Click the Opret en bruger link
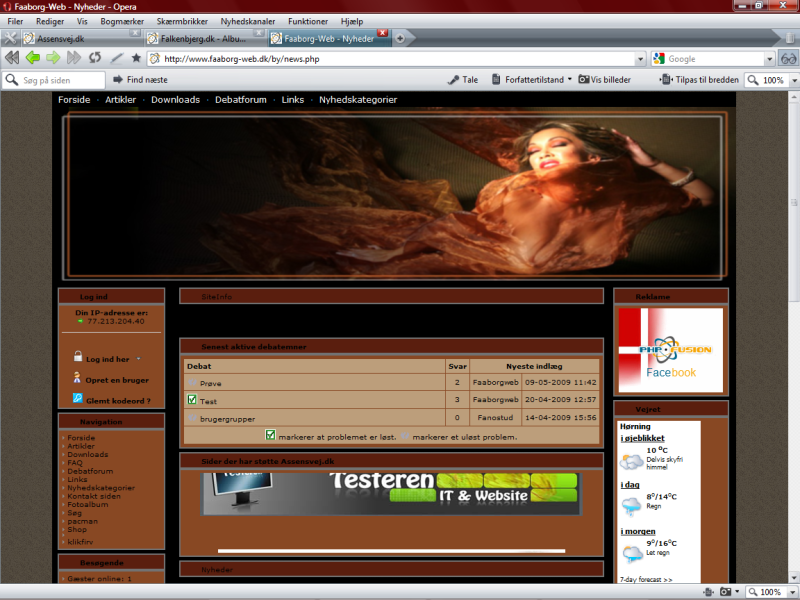 117,380
